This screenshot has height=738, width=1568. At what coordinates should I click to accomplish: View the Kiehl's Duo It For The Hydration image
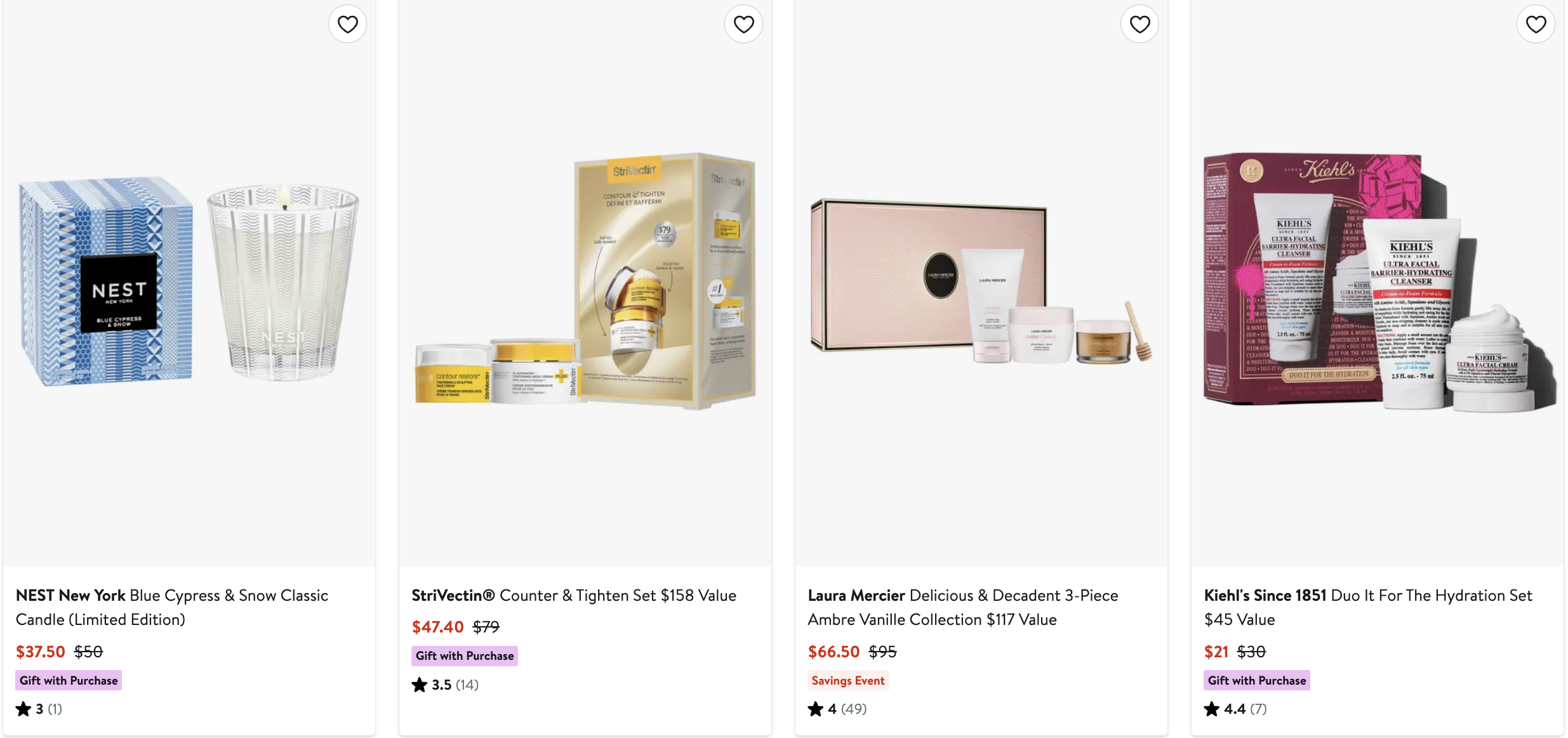click(1378, 283)
